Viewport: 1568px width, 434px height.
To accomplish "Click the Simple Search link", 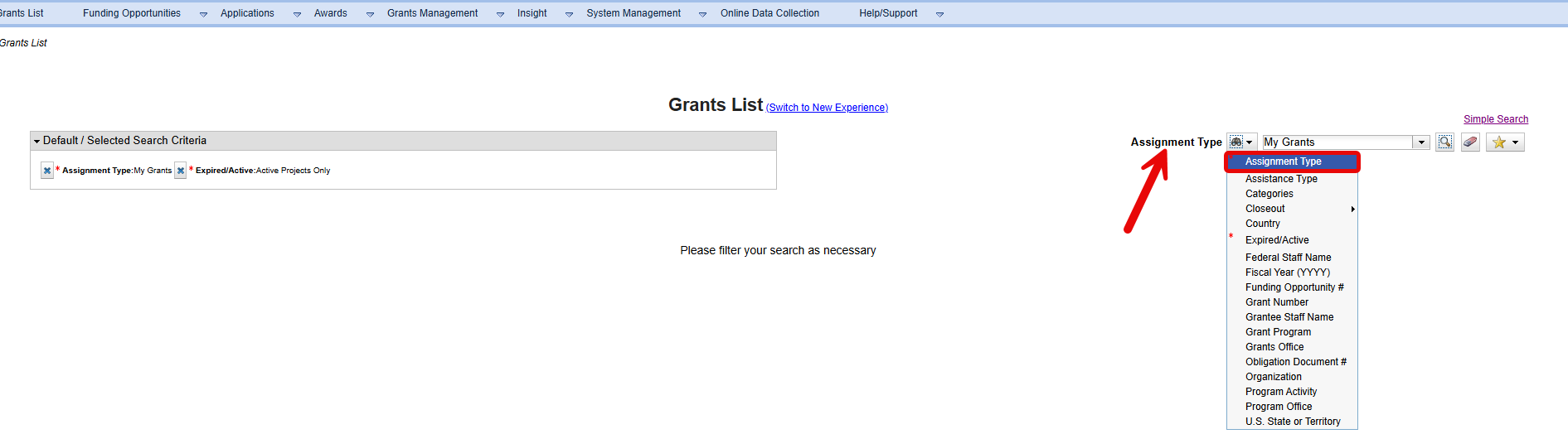I will (x=1495, y=119).
